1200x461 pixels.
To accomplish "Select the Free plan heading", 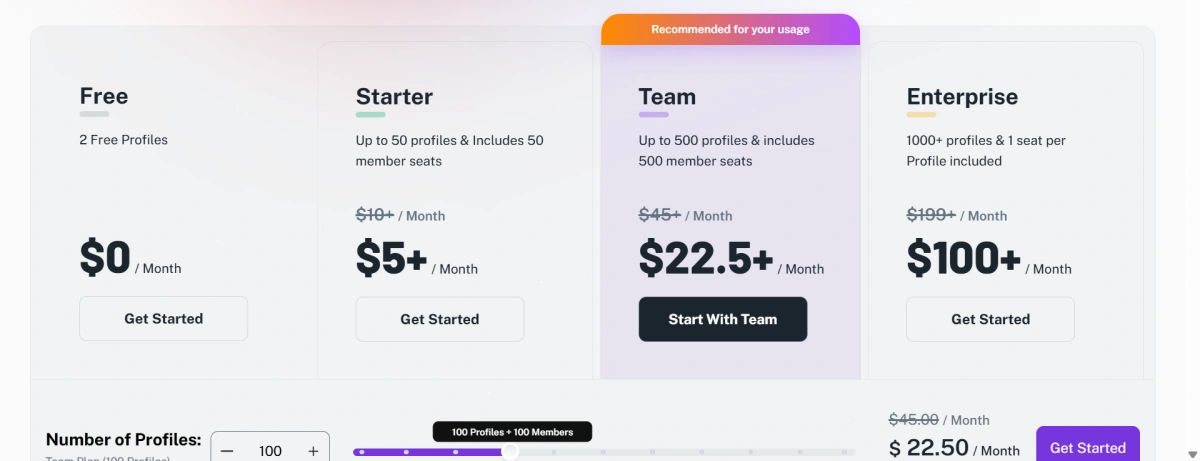I will coord(104,97).
